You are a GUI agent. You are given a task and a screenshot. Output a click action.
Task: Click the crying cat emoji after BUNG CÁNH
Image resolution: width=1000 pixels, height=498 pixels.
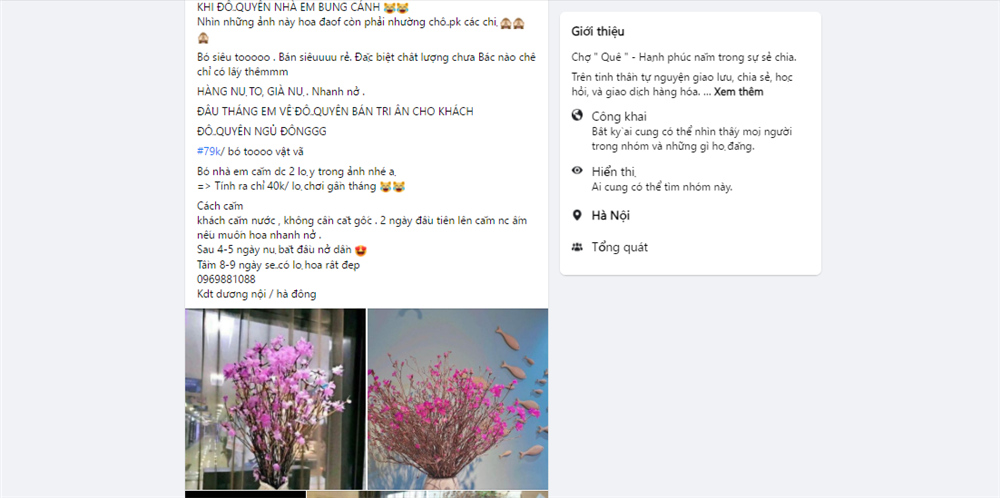396,8
